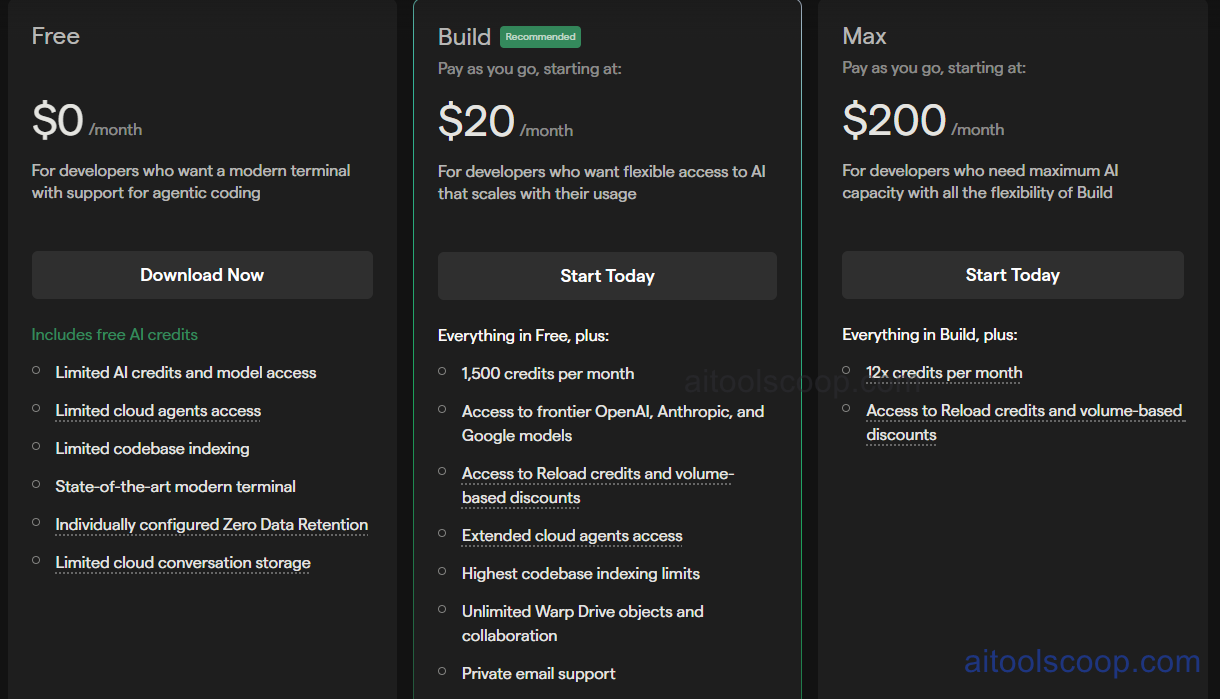
Task: Select 'State-of-the-art modern terminal' text
Action: [x=176, y=487]
